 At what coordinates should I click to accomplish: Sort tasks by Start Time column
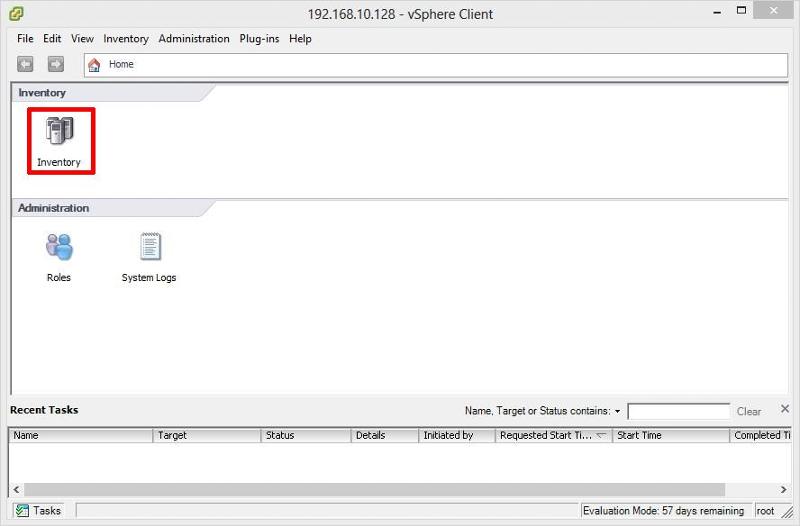pos(671,435)
